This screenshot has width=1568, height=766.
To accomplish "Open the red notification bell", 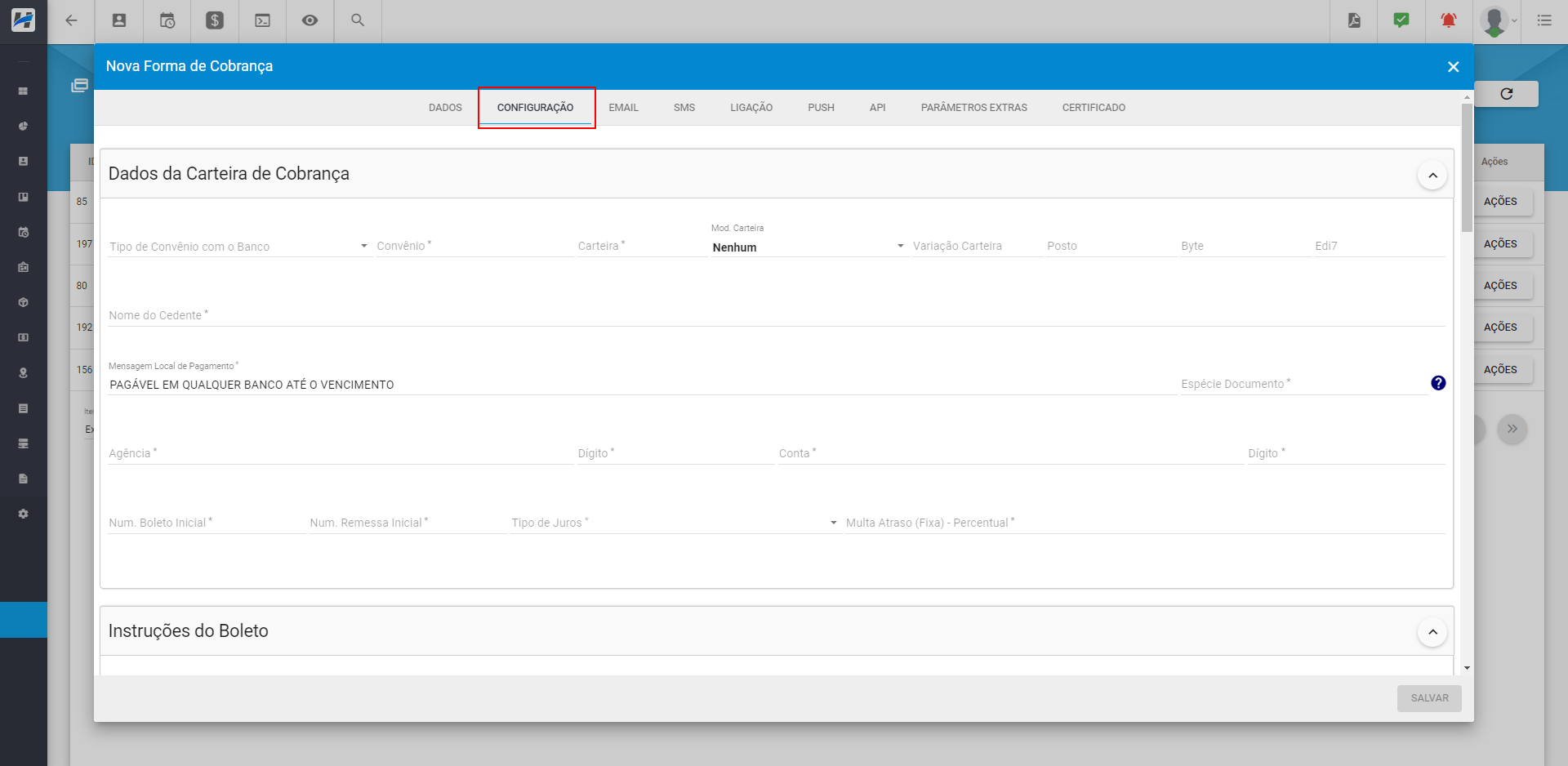I will click(1449, 21).
